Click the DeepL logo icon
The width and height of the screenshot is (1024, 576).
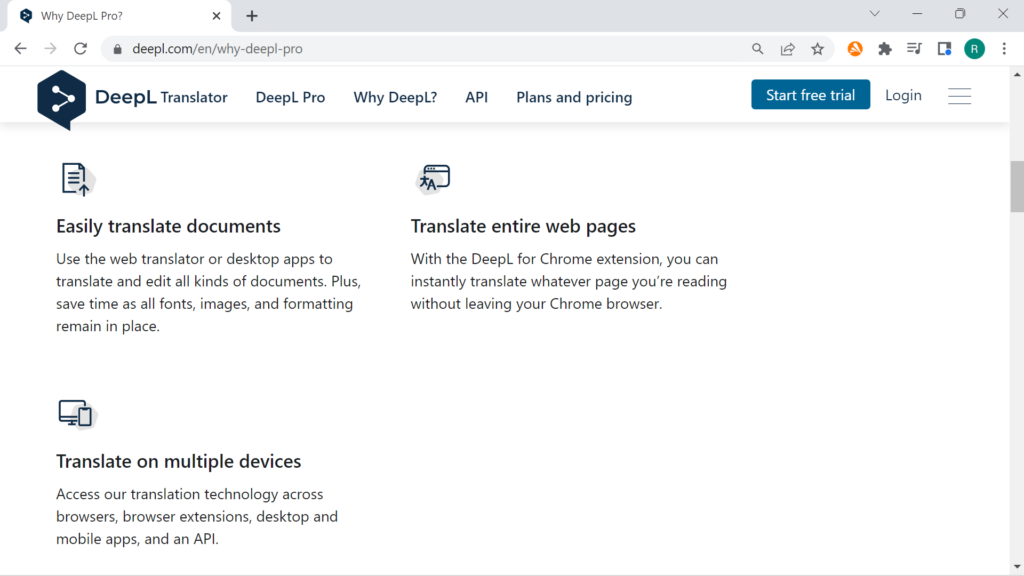[61, 99]
